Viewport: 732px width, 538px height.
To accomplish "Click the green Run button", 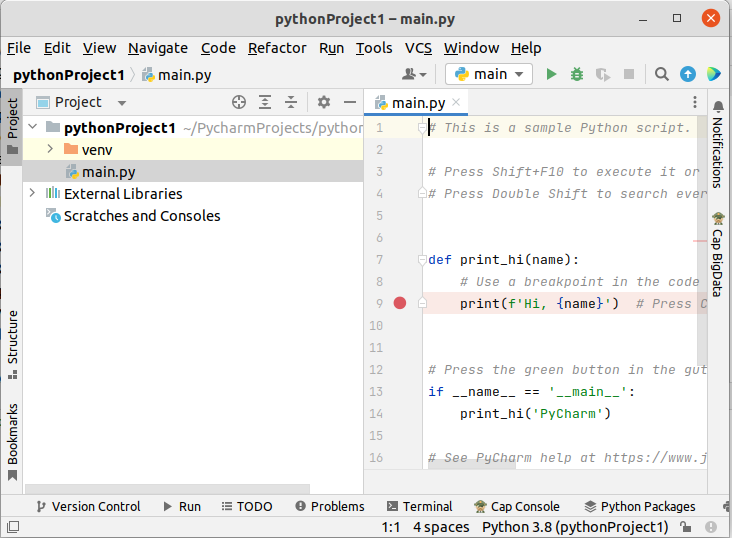I will pos(551,74).
